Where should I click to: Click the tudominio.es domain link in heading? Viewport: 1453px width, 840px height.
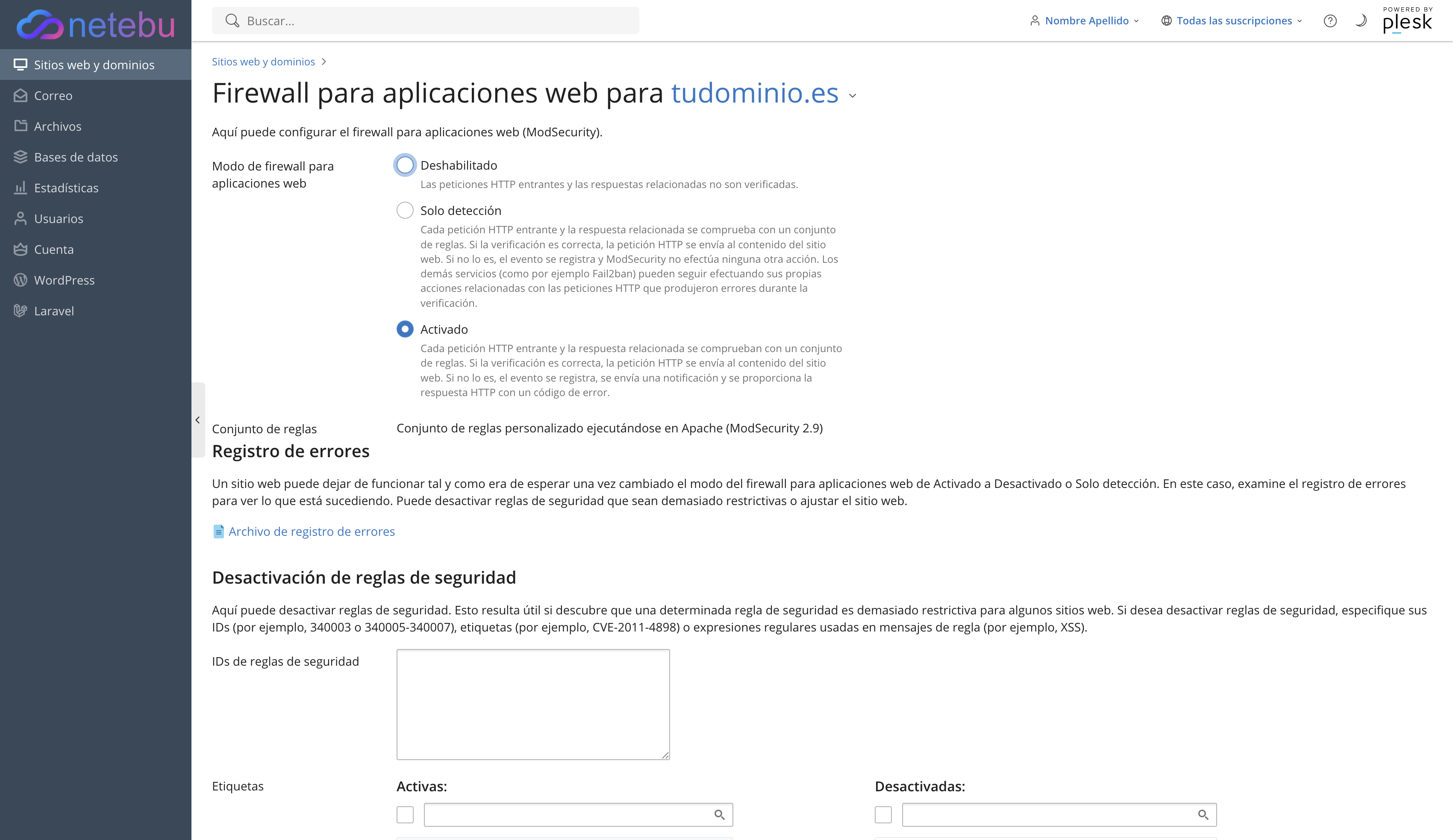[x=755, y=93]
